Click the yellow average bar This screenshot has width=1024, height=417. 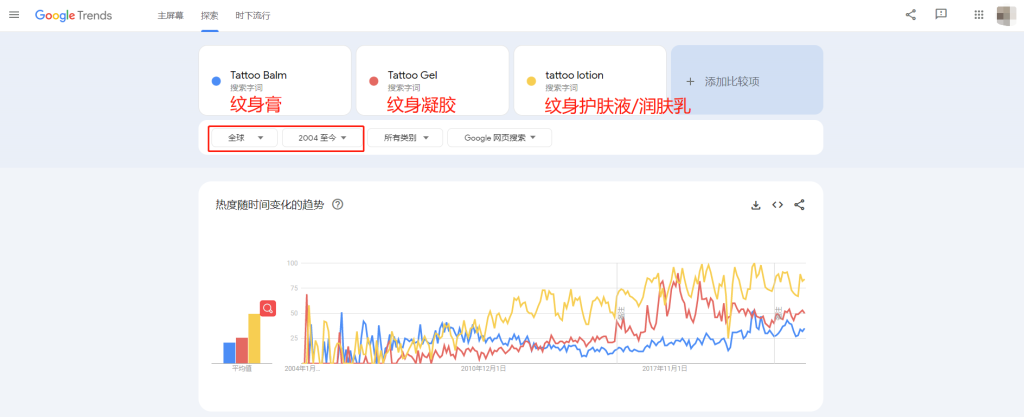coord(254,339)
